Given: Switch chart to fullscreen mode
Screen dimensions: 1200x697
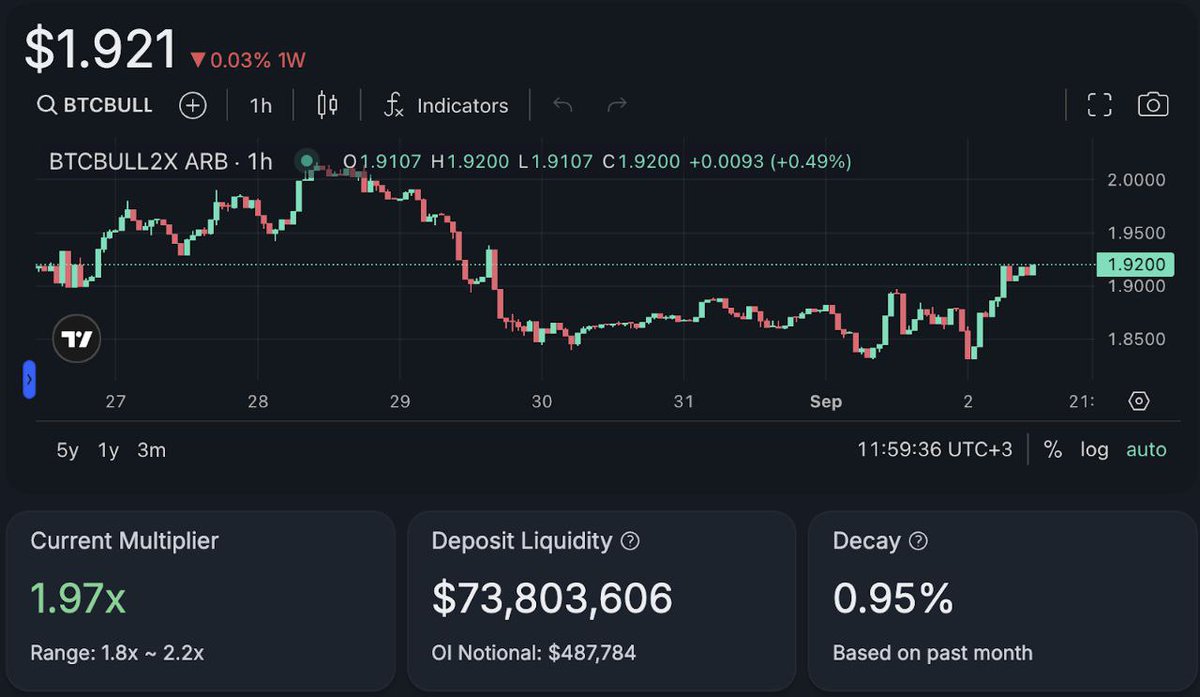Looking at the screenshot, I should tap(1099, 105).
